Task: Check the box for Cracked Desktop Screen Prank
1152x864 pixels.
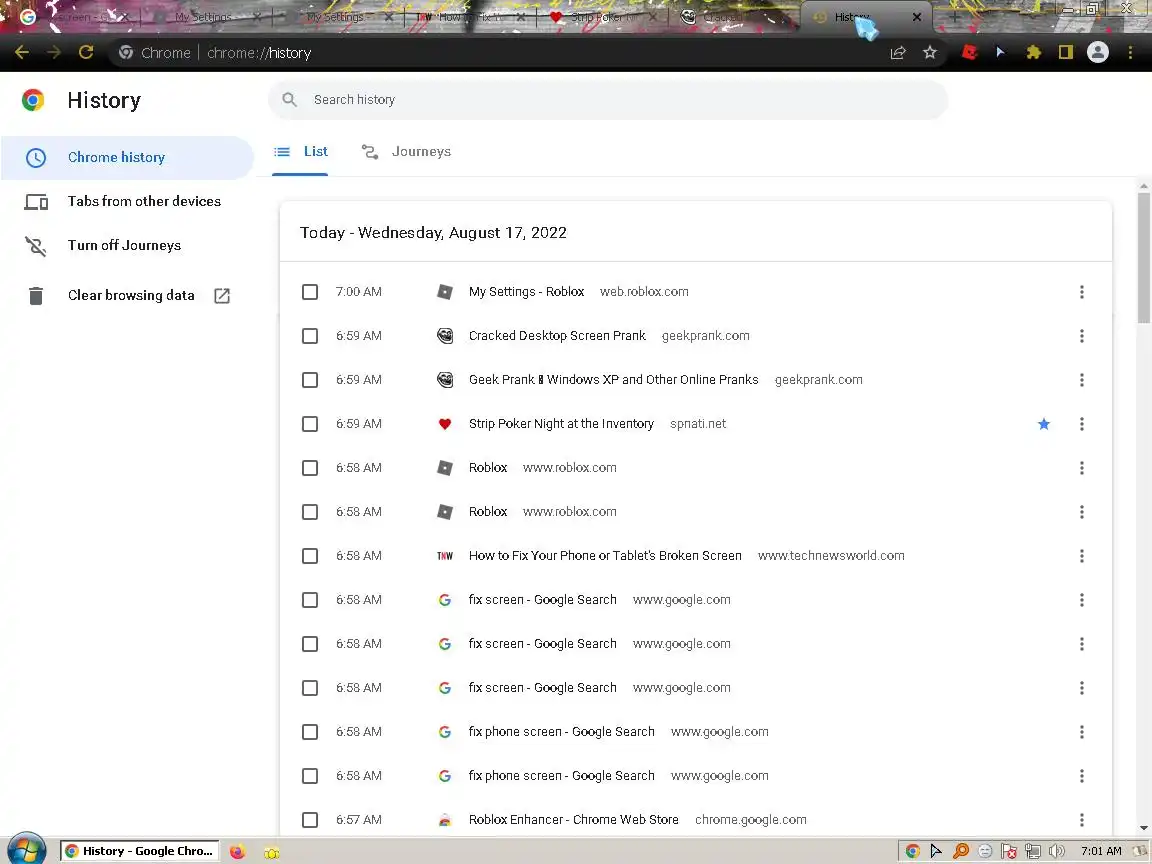Action: [x=310, y=336]
